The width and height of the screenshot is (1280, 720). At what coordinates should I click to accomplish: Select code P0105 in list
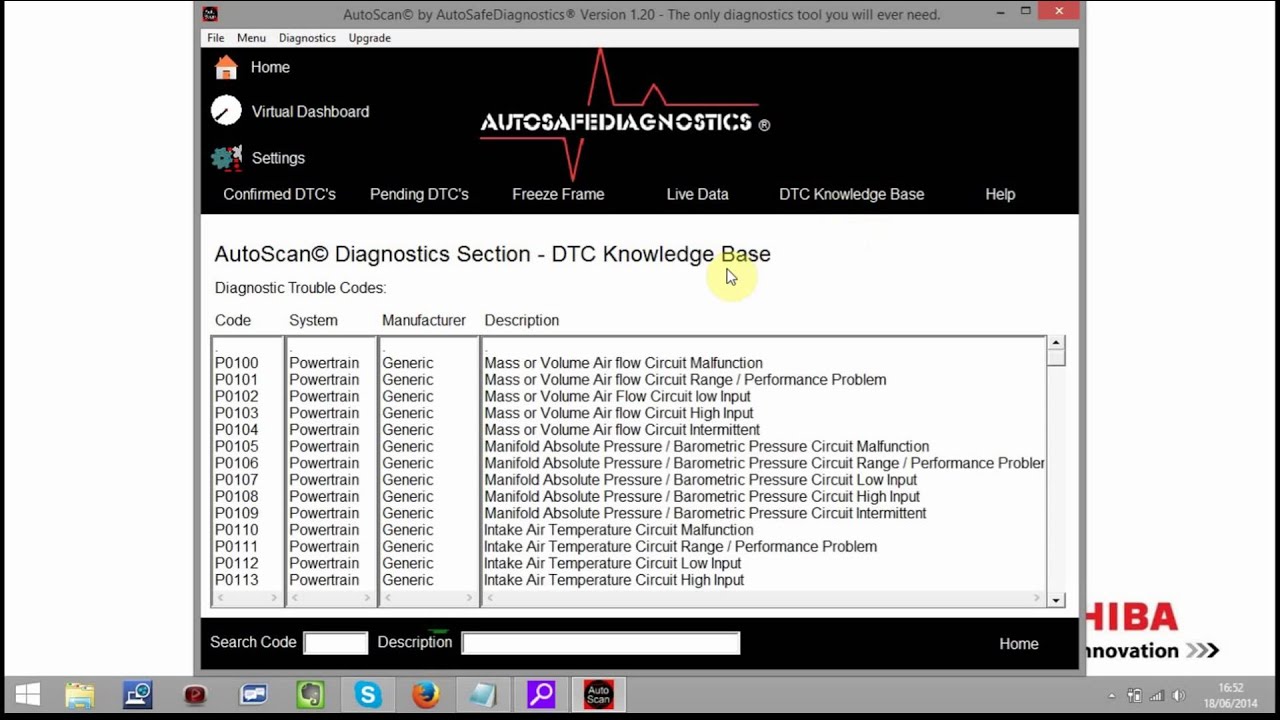coord(236,447)
